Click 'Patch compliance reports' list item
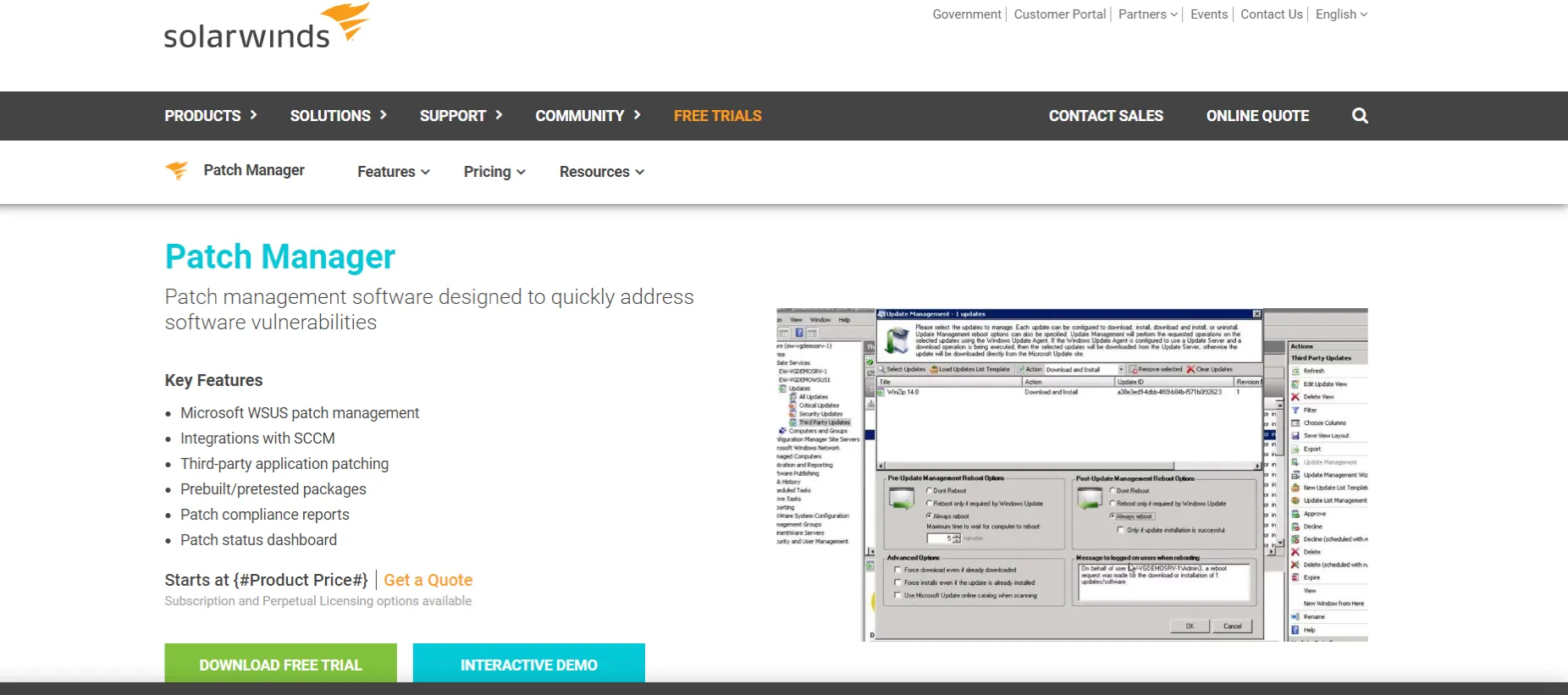The width and height of the screenshot is (1568, 695). coord(265,515)
